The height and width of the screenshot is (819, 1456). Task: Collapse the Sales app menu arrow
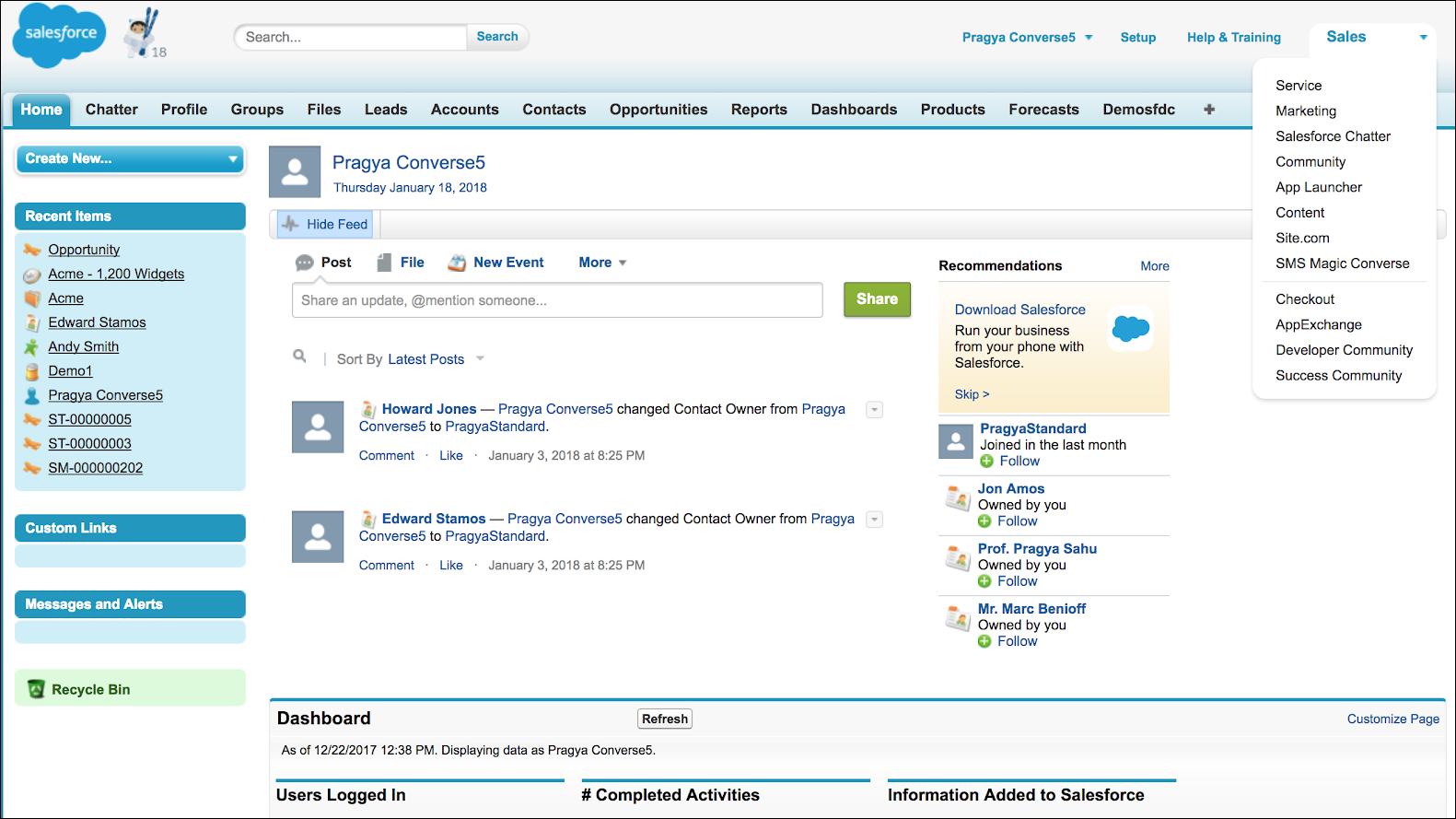1423,38
